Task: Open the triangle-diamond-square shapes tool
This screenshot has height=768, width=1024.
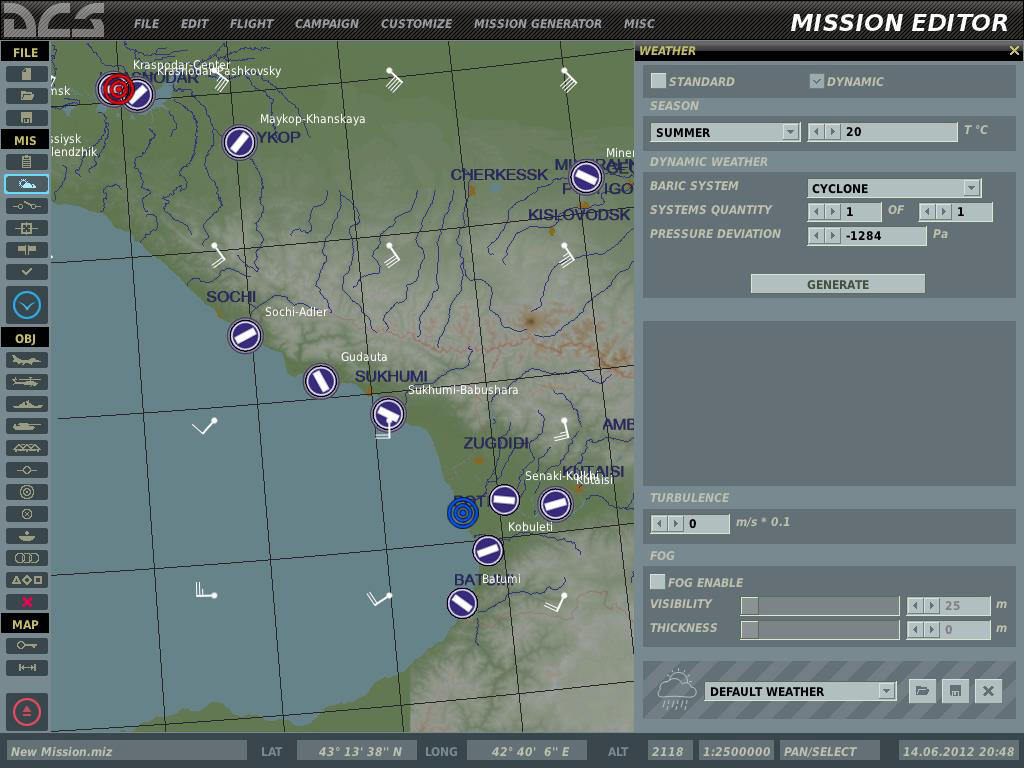Action: (x=26, y=580)
